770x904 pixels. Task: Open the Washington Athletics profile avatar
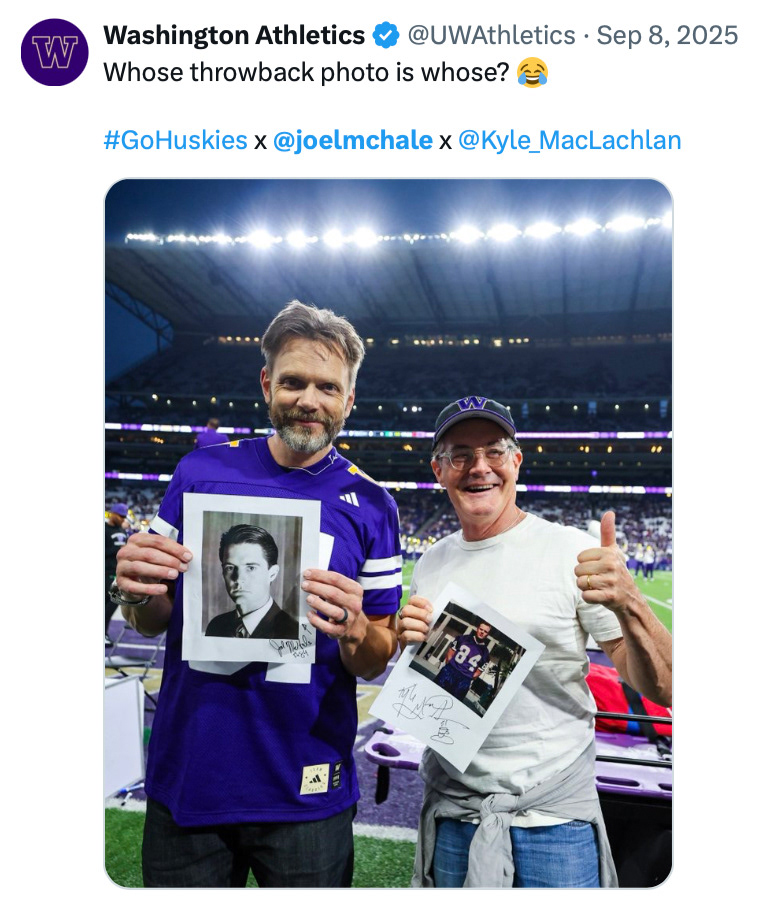[x=54, y=52]
